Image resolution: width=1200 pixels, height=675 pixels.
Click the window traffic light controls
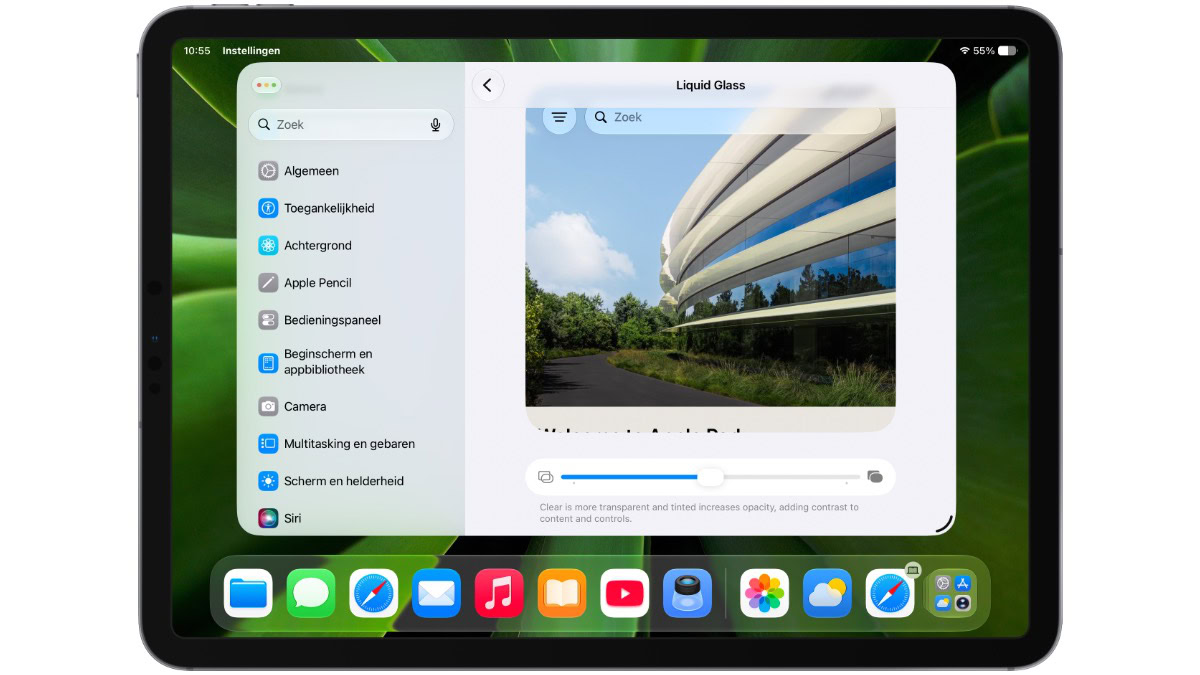(x=266, y=86)
